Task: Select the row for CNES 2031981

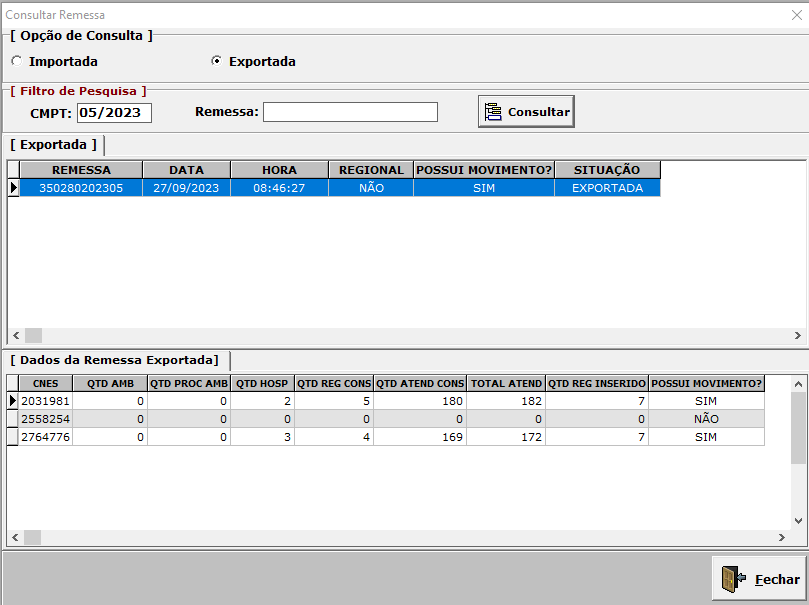Action: pos(44,401)
